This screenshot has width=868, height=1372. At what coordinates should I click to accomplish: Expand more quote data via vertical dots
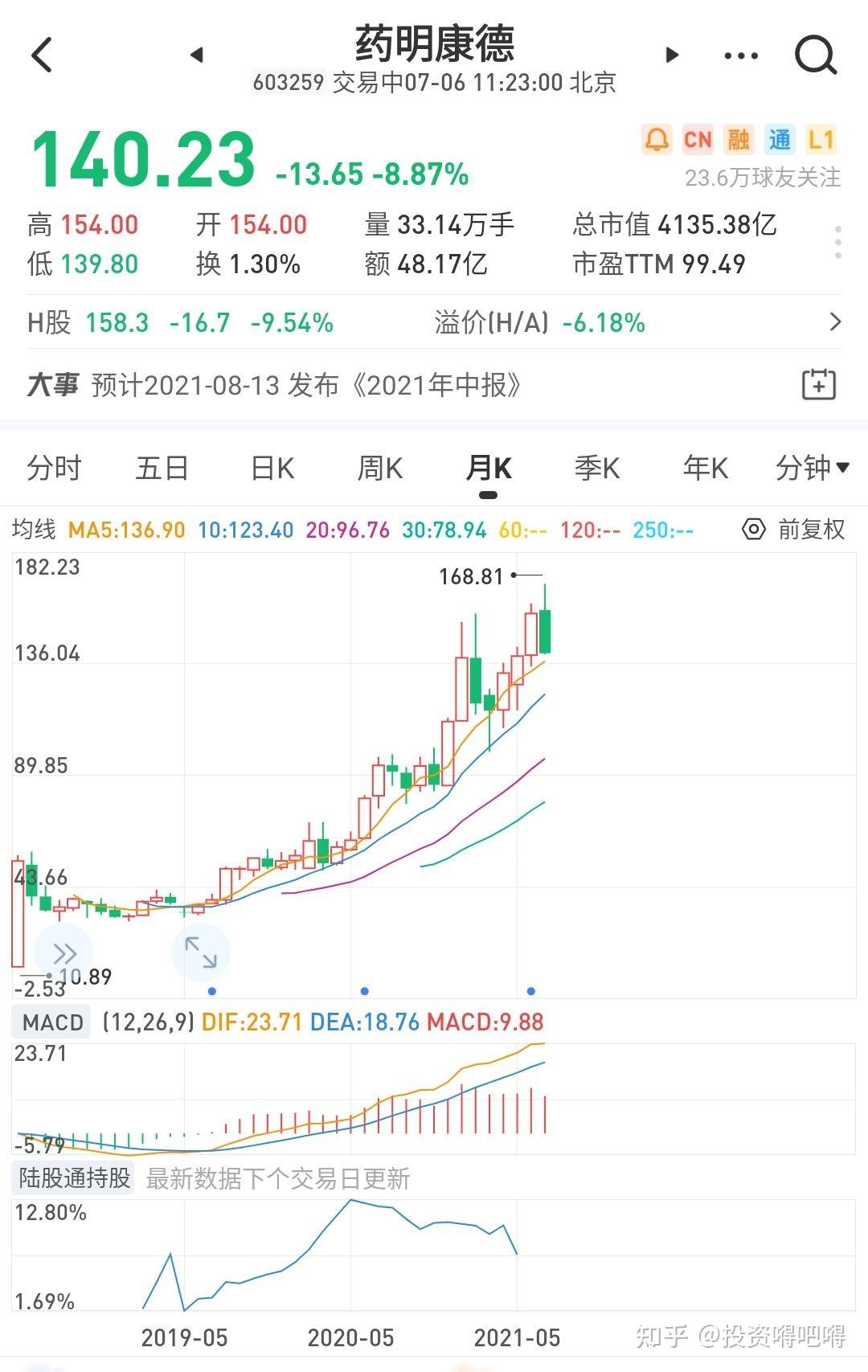(837, 243)
